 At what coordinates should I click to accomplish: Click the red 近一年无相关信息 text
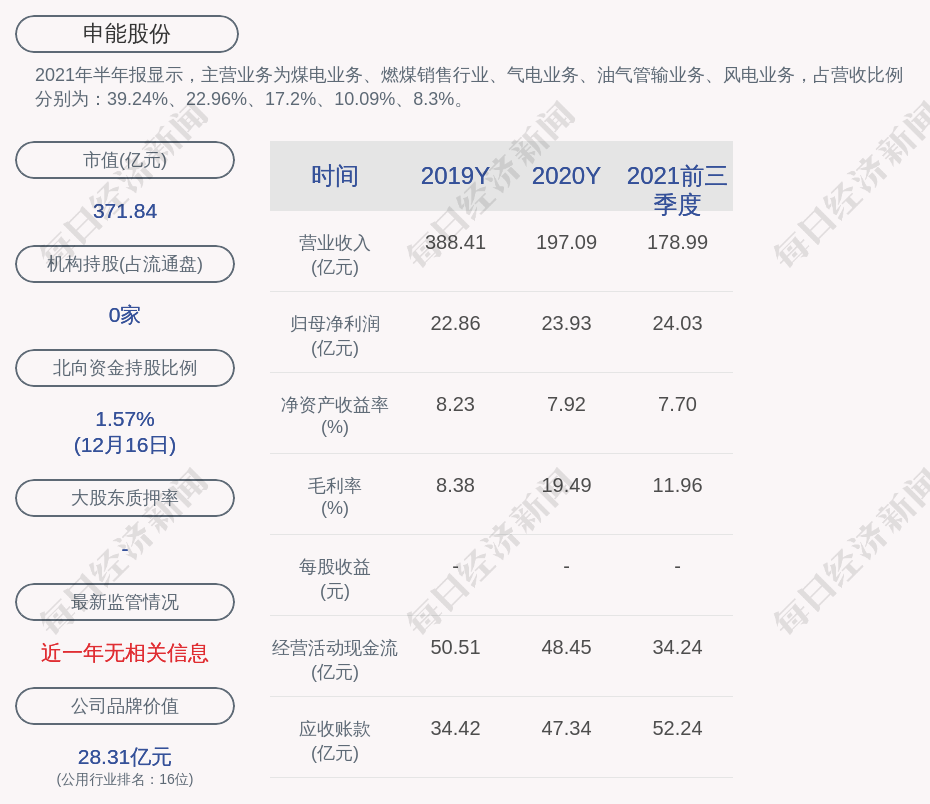tap(125, 653)
